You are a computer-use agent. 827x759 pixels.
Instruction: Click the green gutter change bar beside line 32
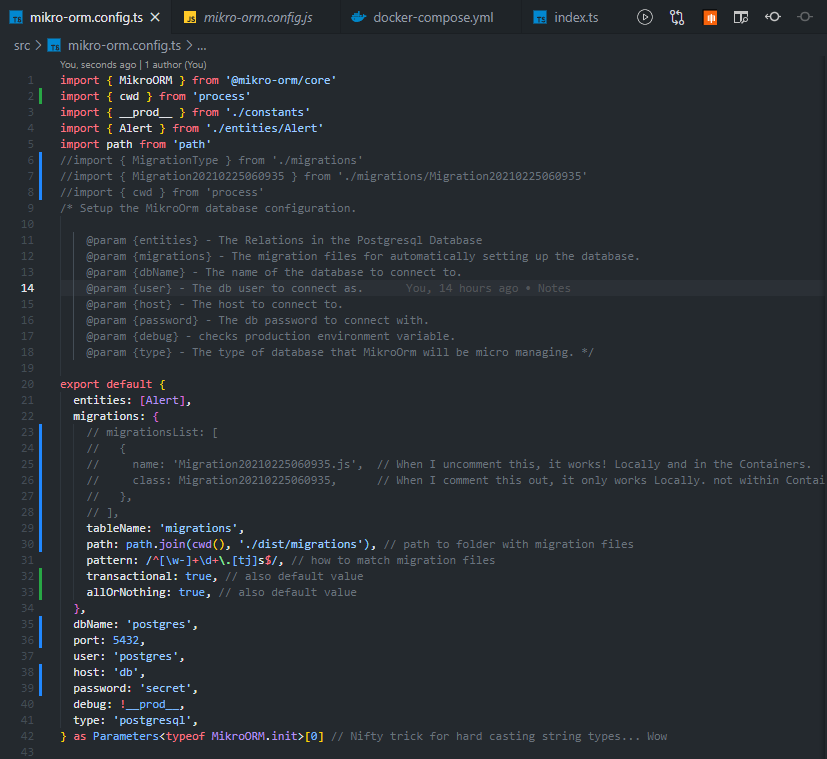coord(39,576)
